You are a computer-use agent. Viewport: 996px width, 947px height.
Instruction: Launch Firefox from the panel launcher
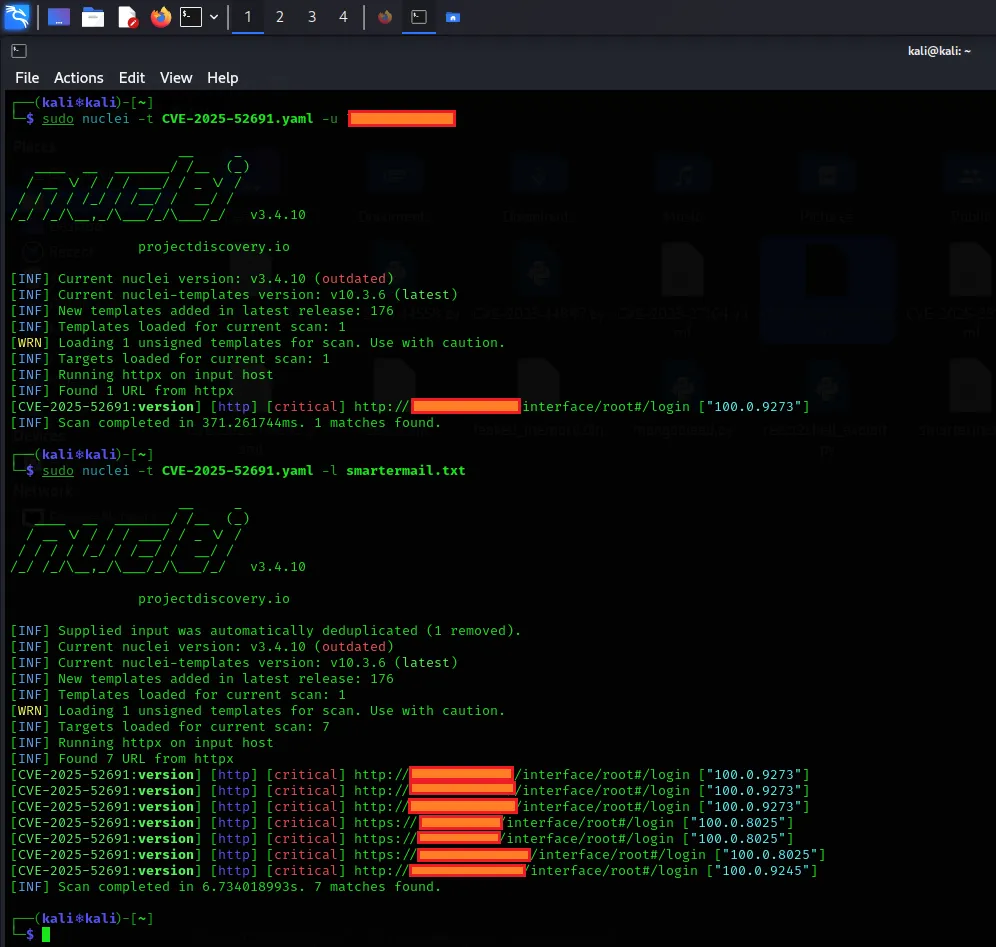pos(160,17)
